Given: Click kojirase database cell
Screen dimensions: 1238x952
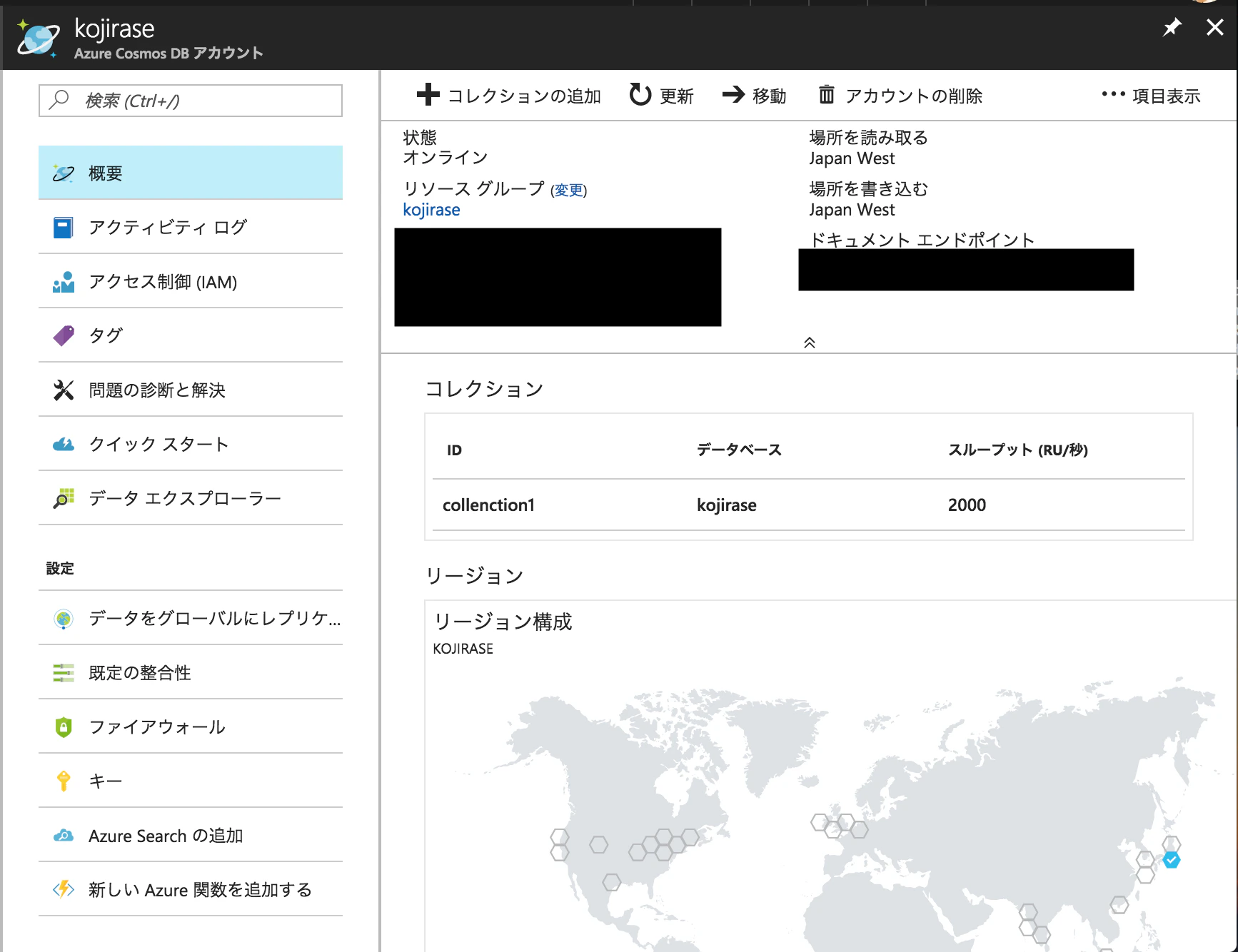Looking at the screenshot, I should 726,505.
